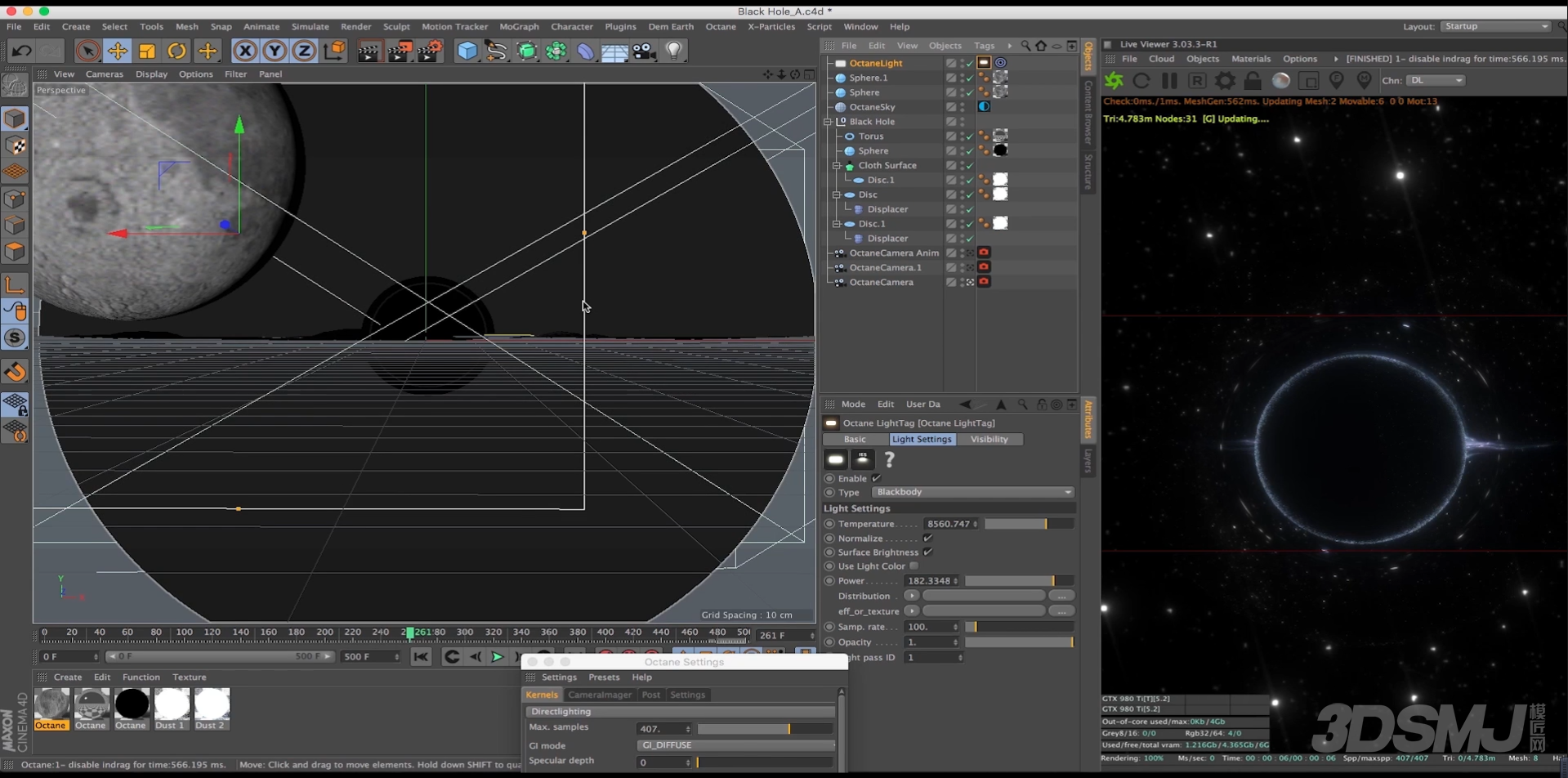Select the Live Selection arrow tool
Screen dimensions: 1568x778
pos(87,51)
